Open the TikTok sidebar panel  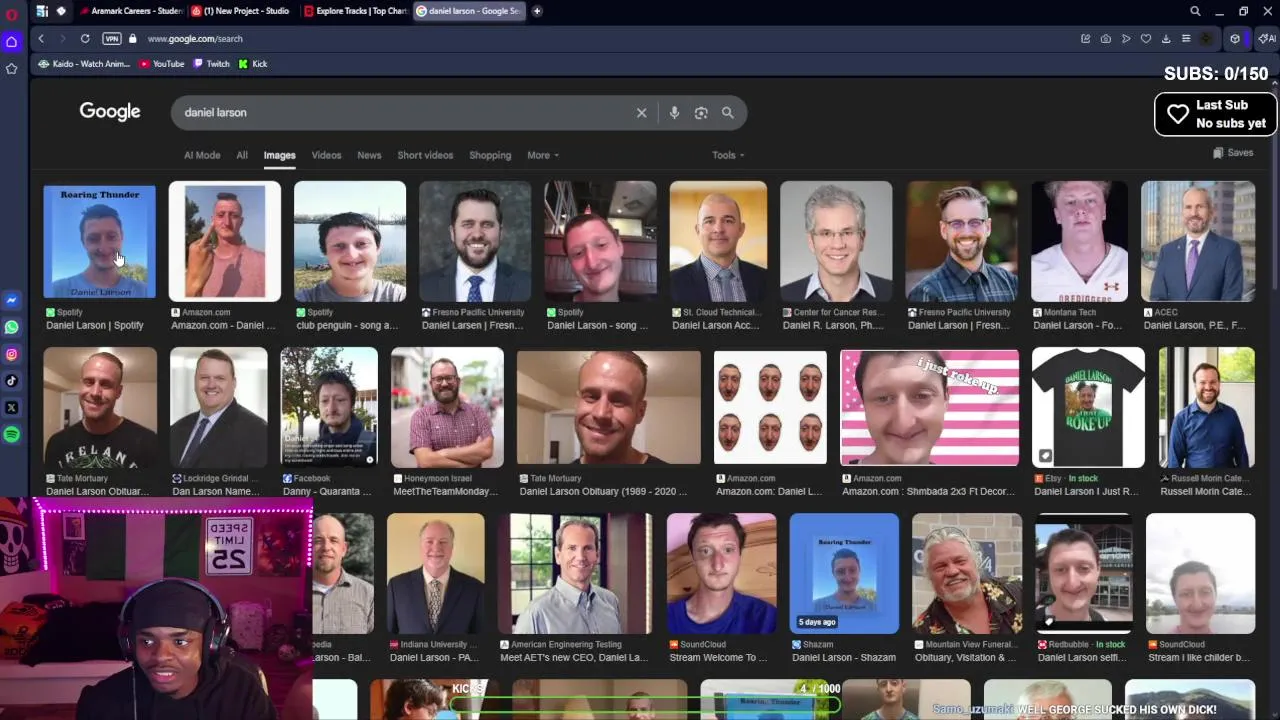click(x=11, y=381)
